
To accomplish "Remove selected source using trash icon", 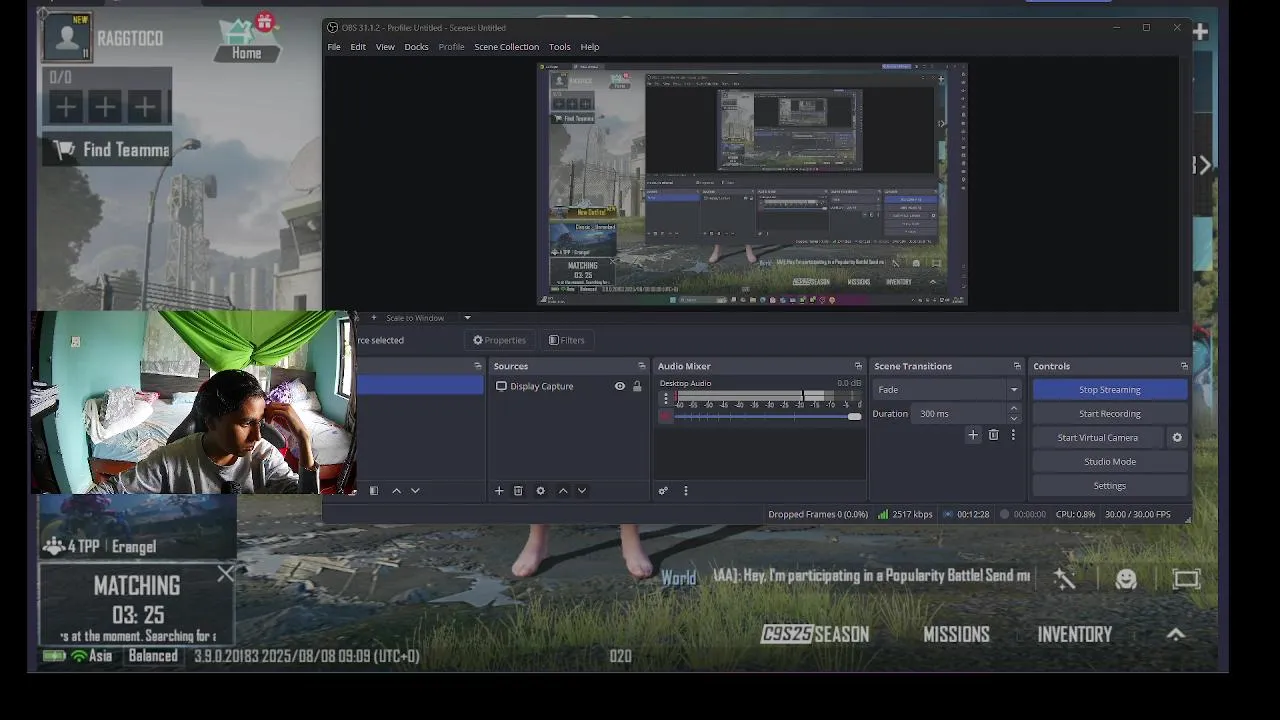I will pyautogui.click(x=518, y=491).
